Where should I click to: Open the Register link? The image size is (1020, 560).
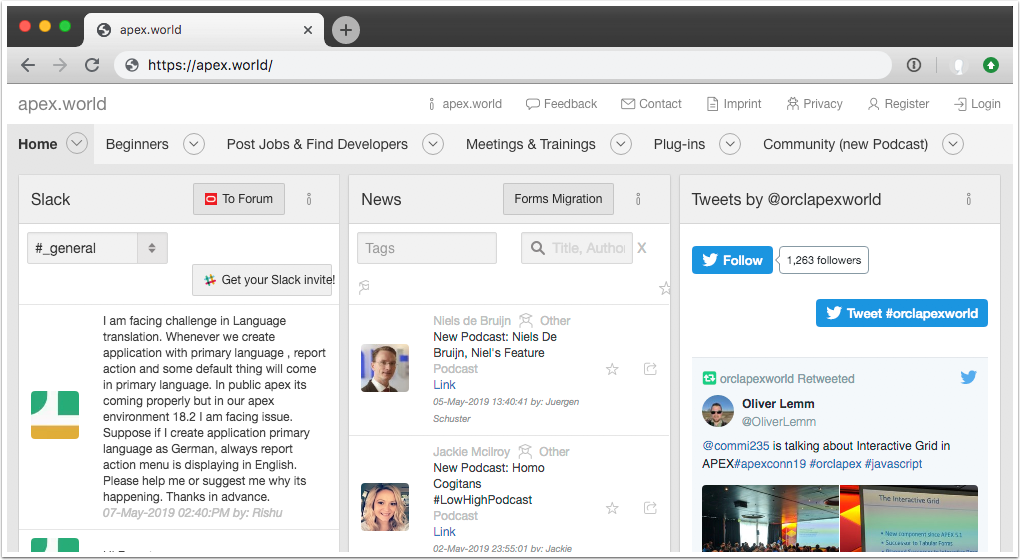coord(898,104)
